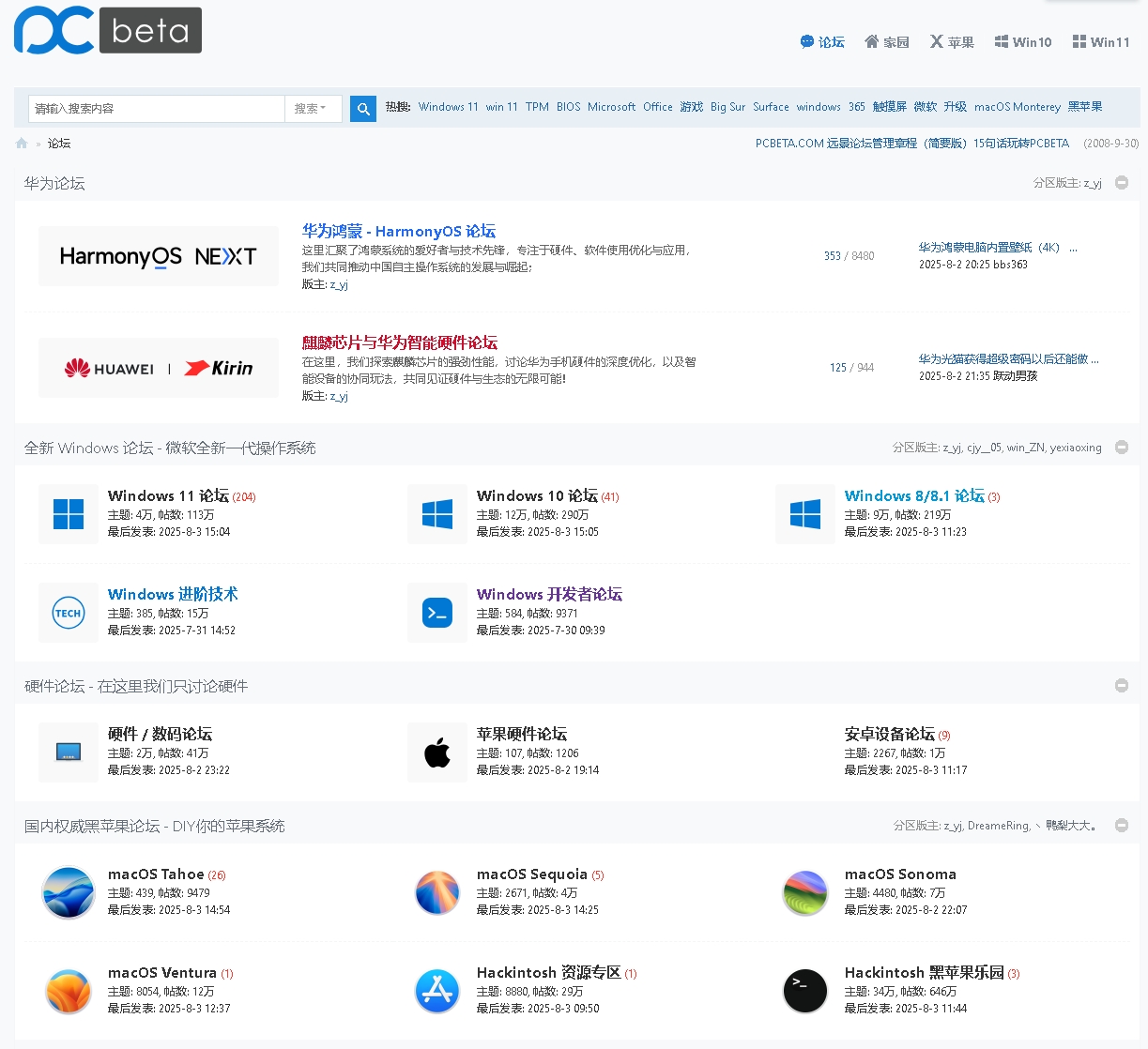Open macOS Ventura forum link

click(x=162, y=972)
